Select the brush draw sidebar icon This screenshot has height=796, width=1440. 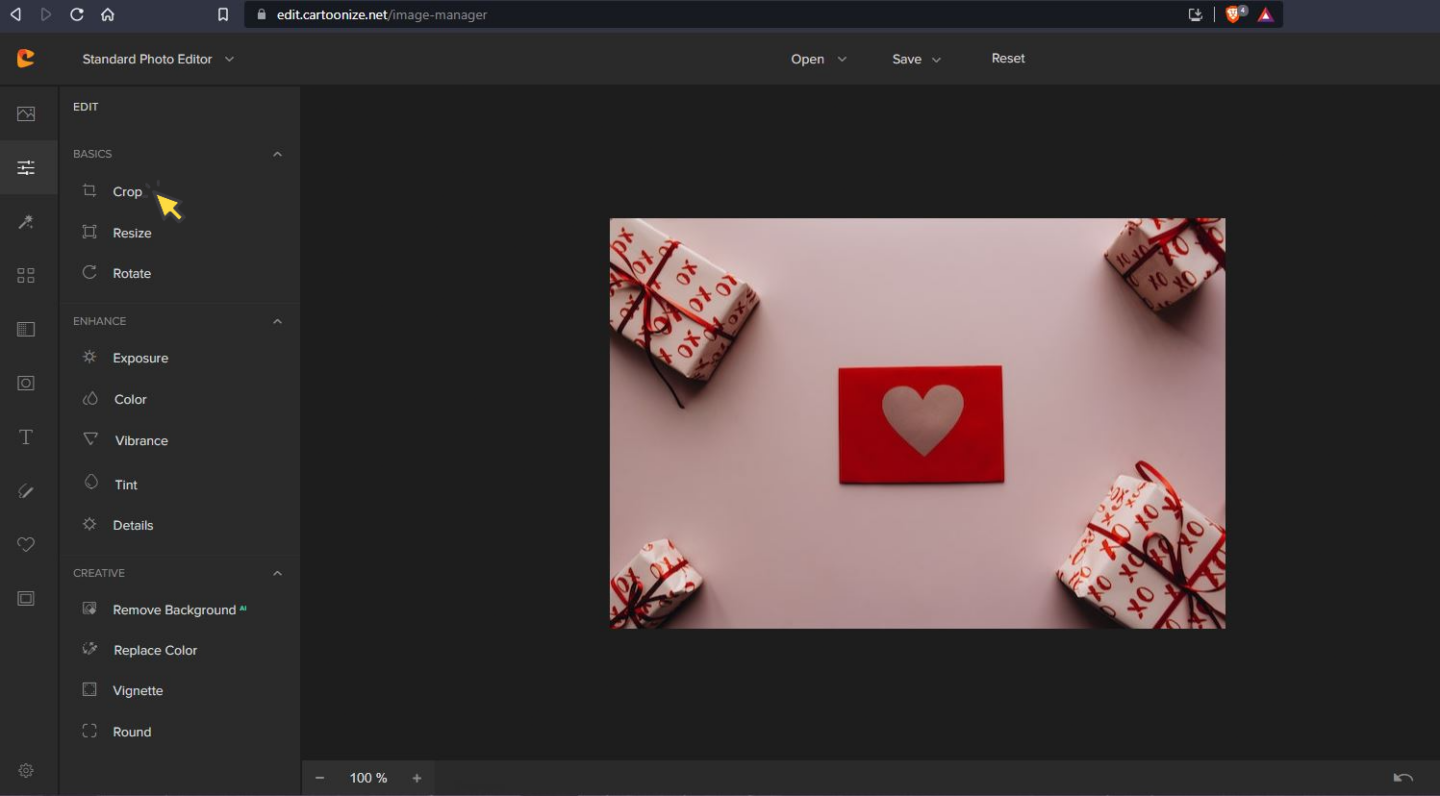(26, 491)
